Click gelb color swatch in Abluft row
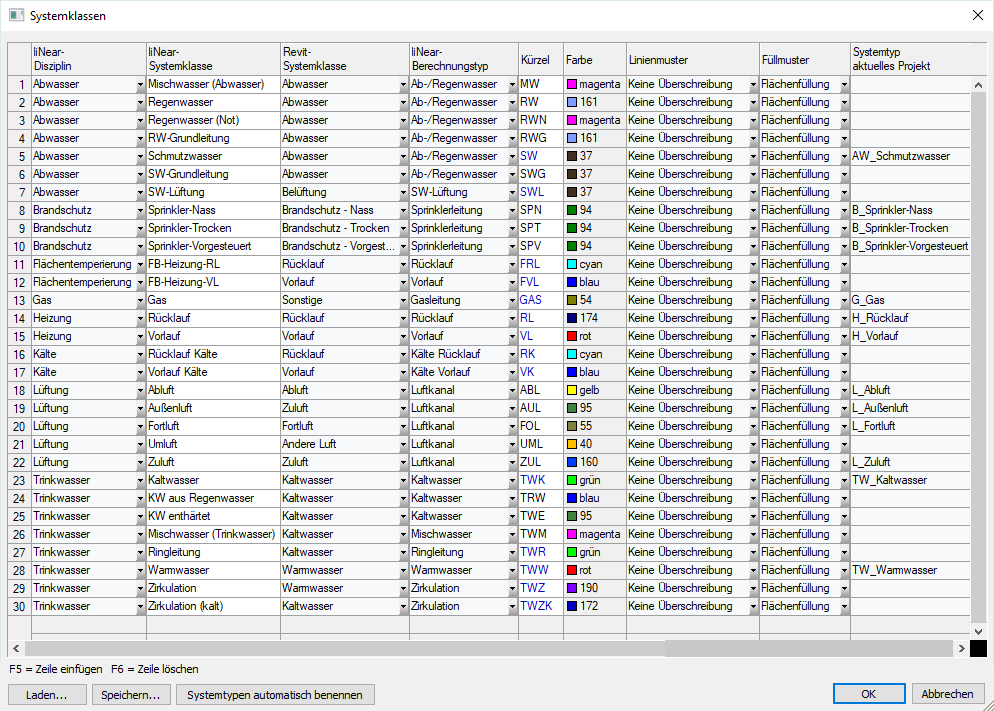This screenshot has height=711, width=994. pyautogui.click(x=572, y=390)
